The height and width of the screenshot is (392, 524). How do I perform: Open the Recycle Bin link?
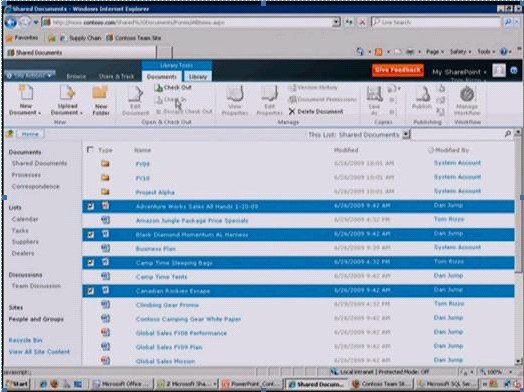point(25,340)
